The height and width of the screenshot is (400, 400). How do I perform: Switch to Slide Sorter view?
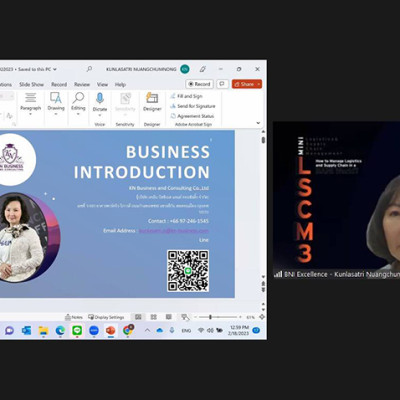[154, 317]
